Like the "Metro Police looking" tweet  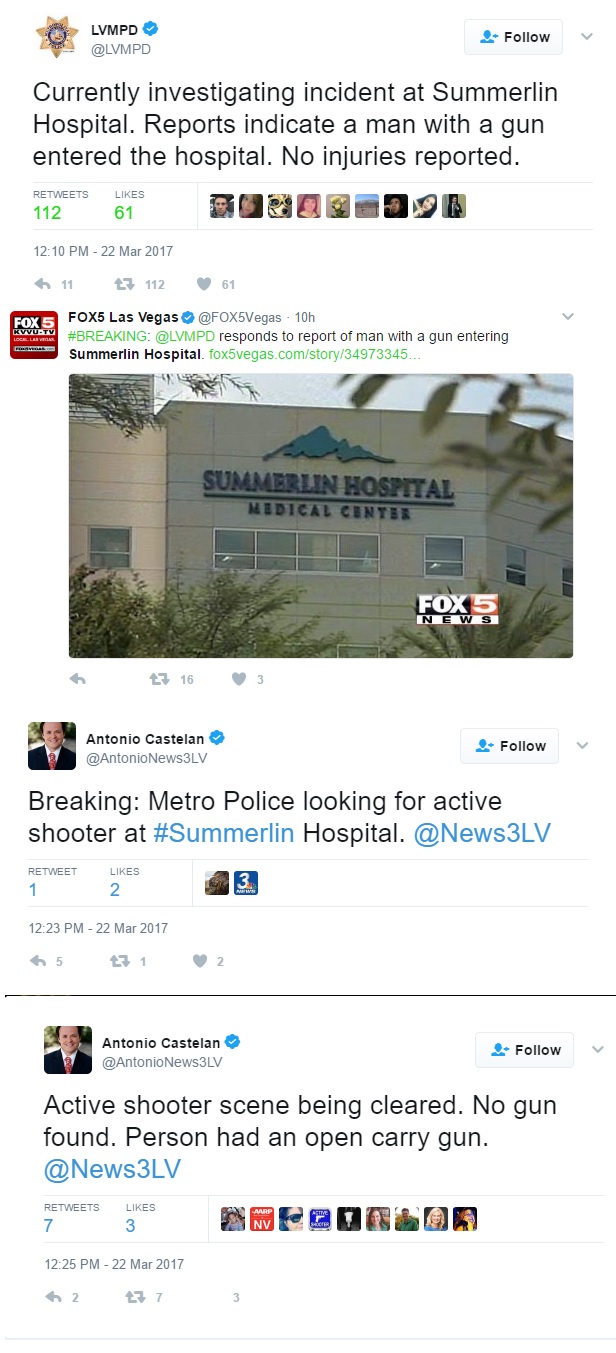click(199, 961)
